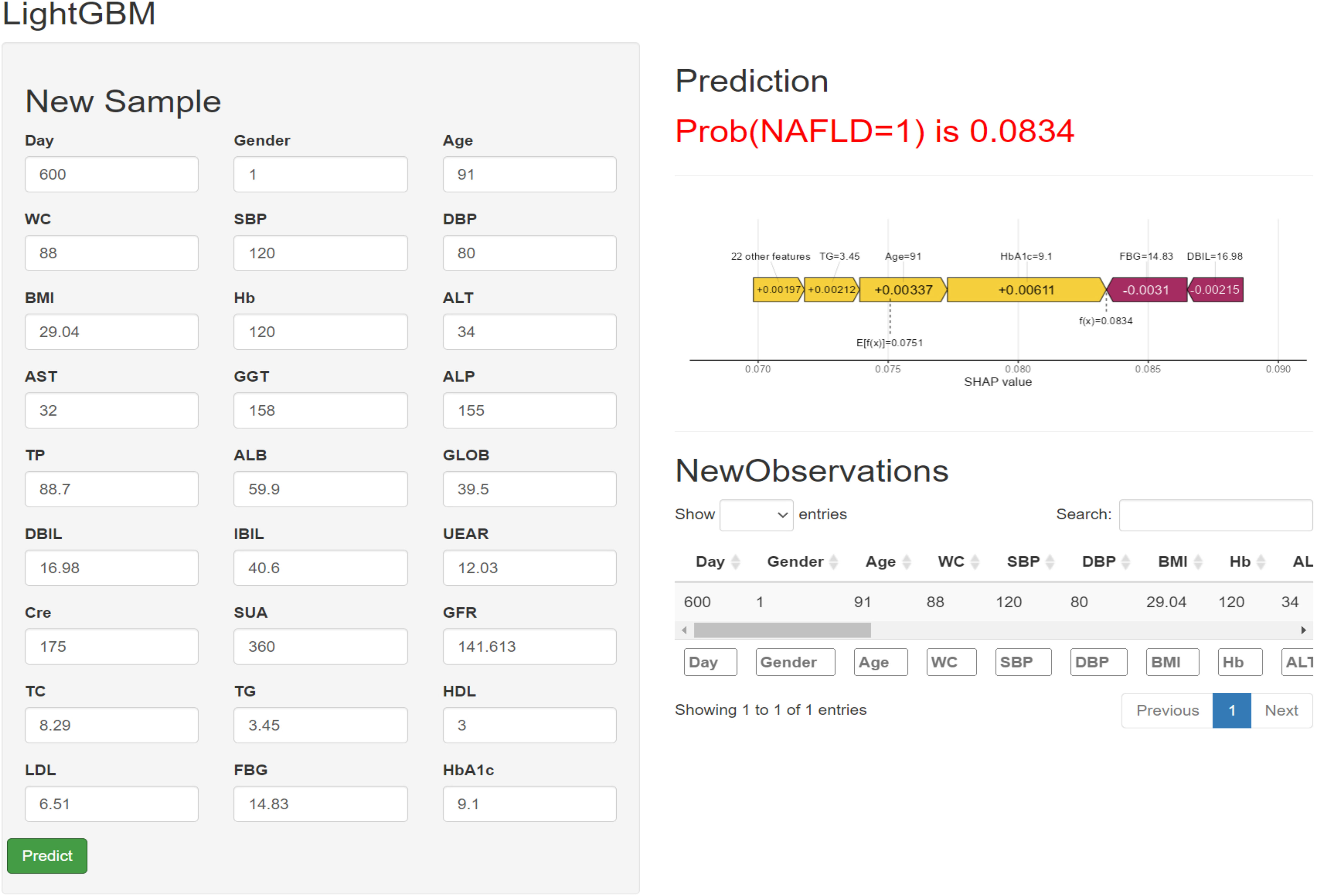
Task: Click the AST input showing 32
Action: 112,410
